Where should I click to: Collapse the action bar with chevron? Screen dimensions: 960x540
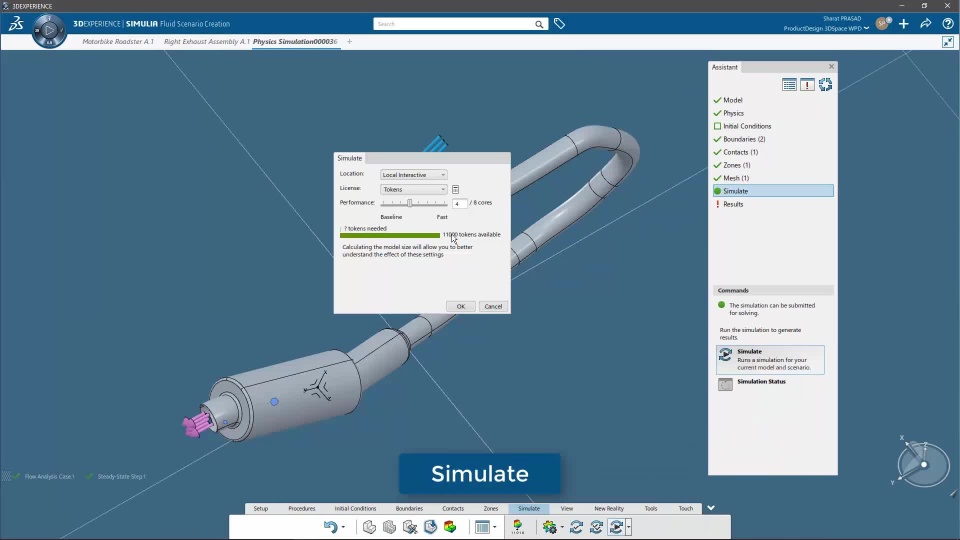pos(711,508)
